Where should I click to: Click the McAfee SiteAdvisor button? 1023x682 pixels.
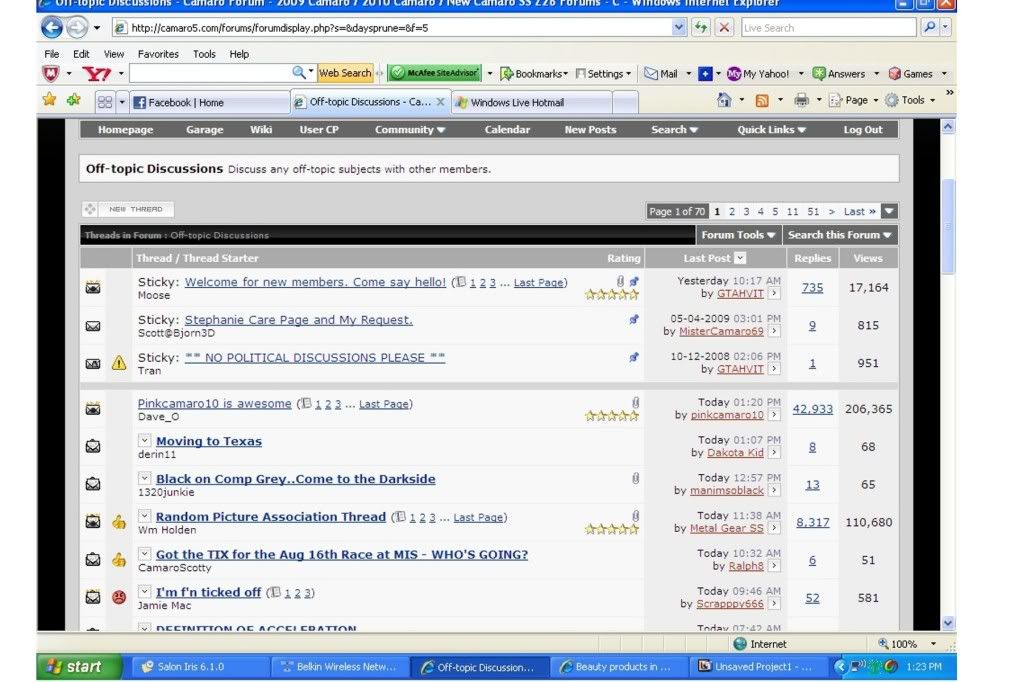click(x=434, y=73)
